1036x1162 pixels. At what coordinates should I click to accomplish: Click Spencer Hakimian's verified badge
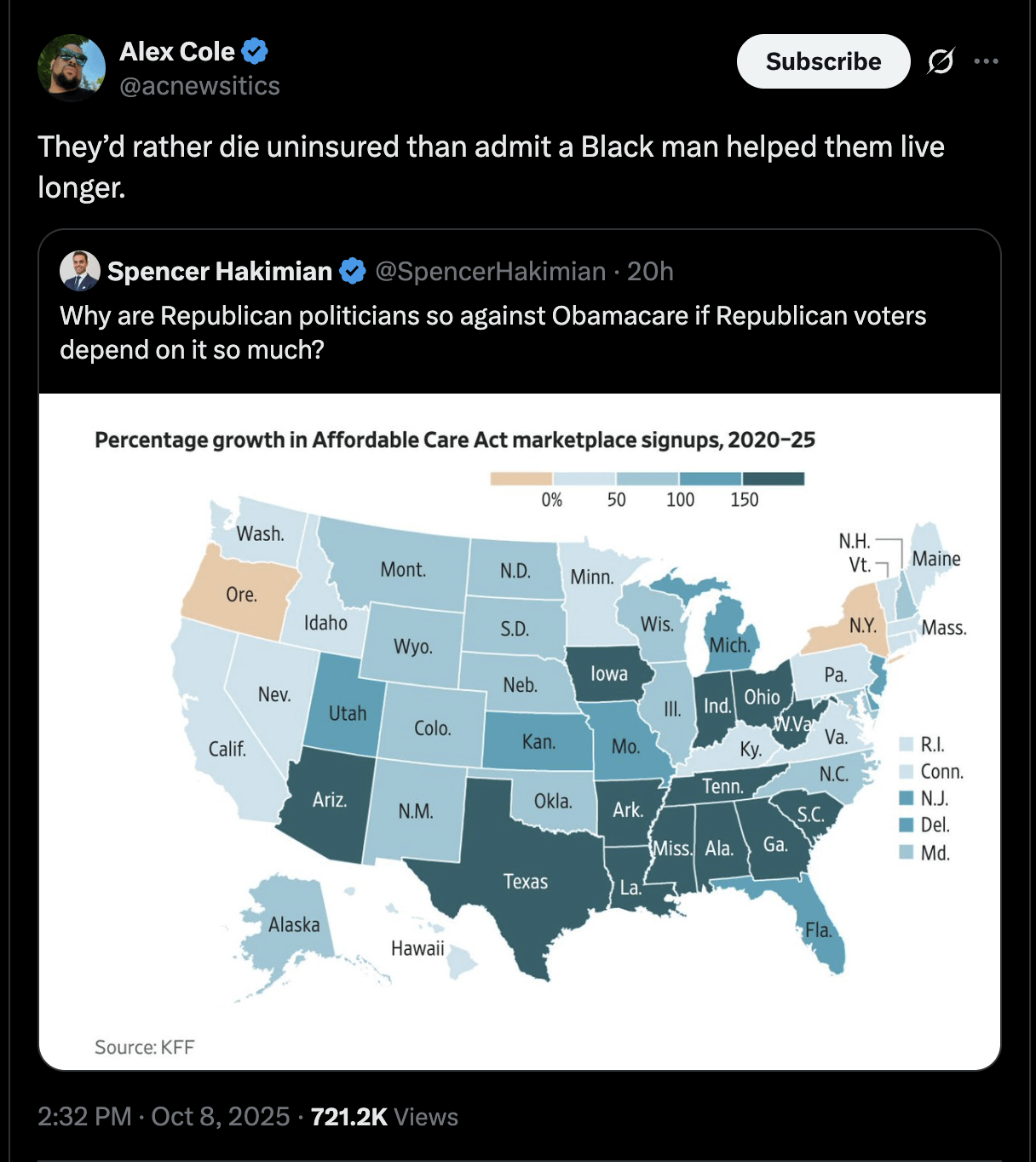[353, 271]
